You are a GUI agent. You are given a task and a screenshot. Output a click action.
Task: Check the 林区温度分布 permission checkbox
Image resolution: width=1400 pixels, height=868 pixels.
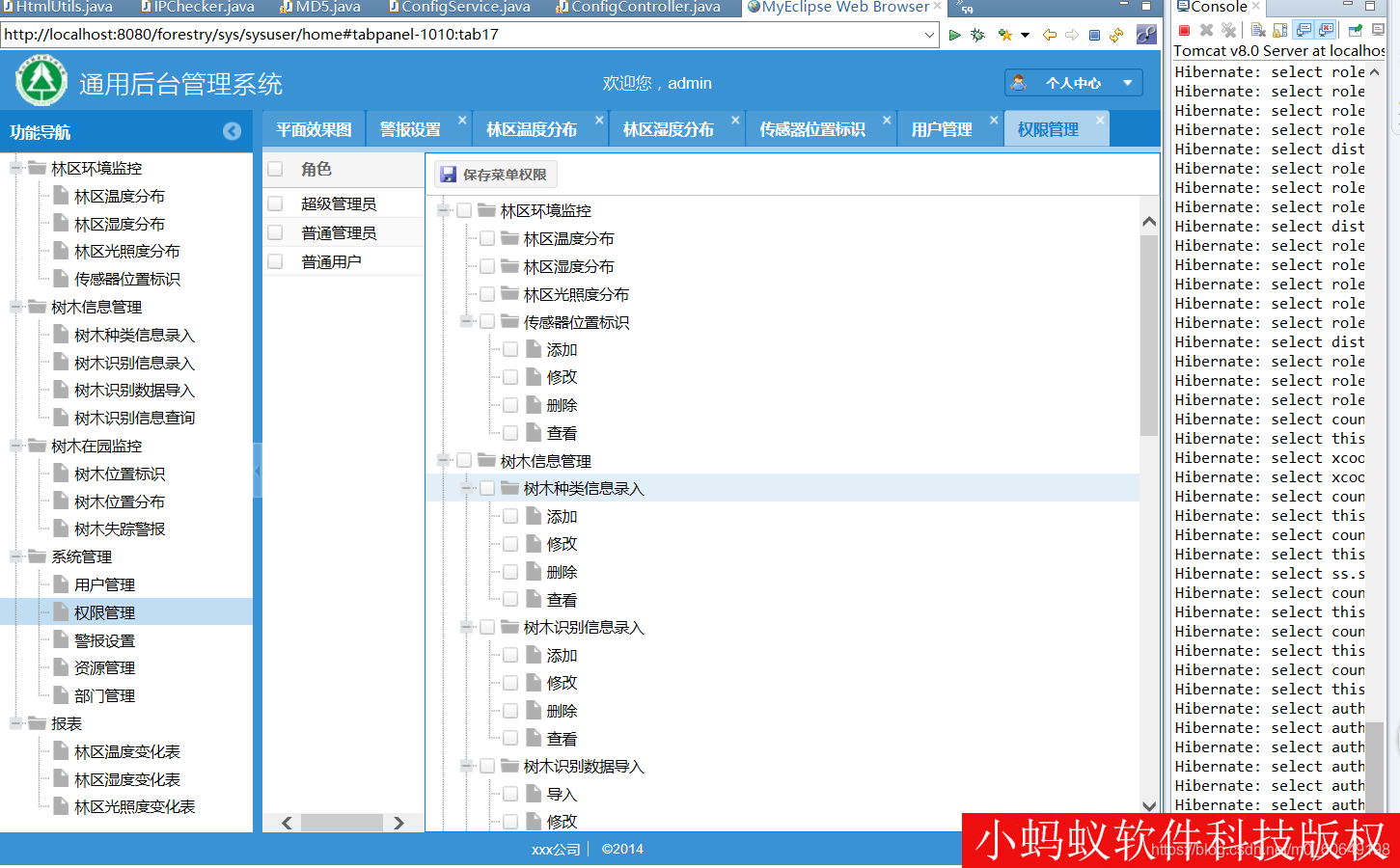pyautogui.click(x=487, y=238)
